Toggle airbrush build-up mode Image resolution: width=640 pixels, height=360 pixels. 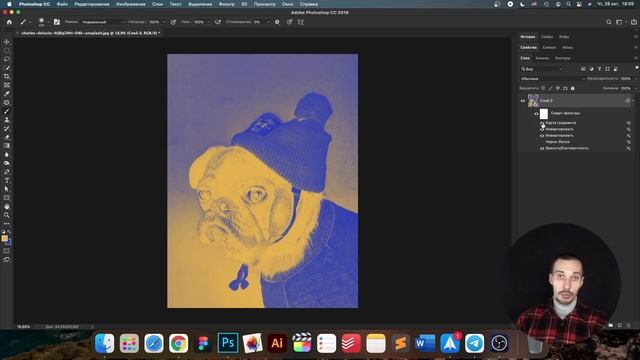[x=218, y=22]
